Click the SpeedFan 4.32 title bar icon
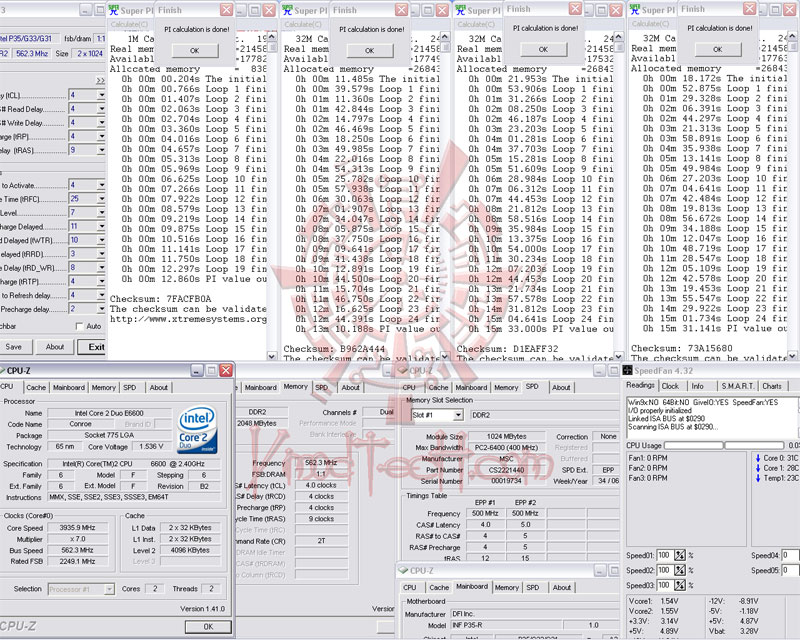 [627, 371]
